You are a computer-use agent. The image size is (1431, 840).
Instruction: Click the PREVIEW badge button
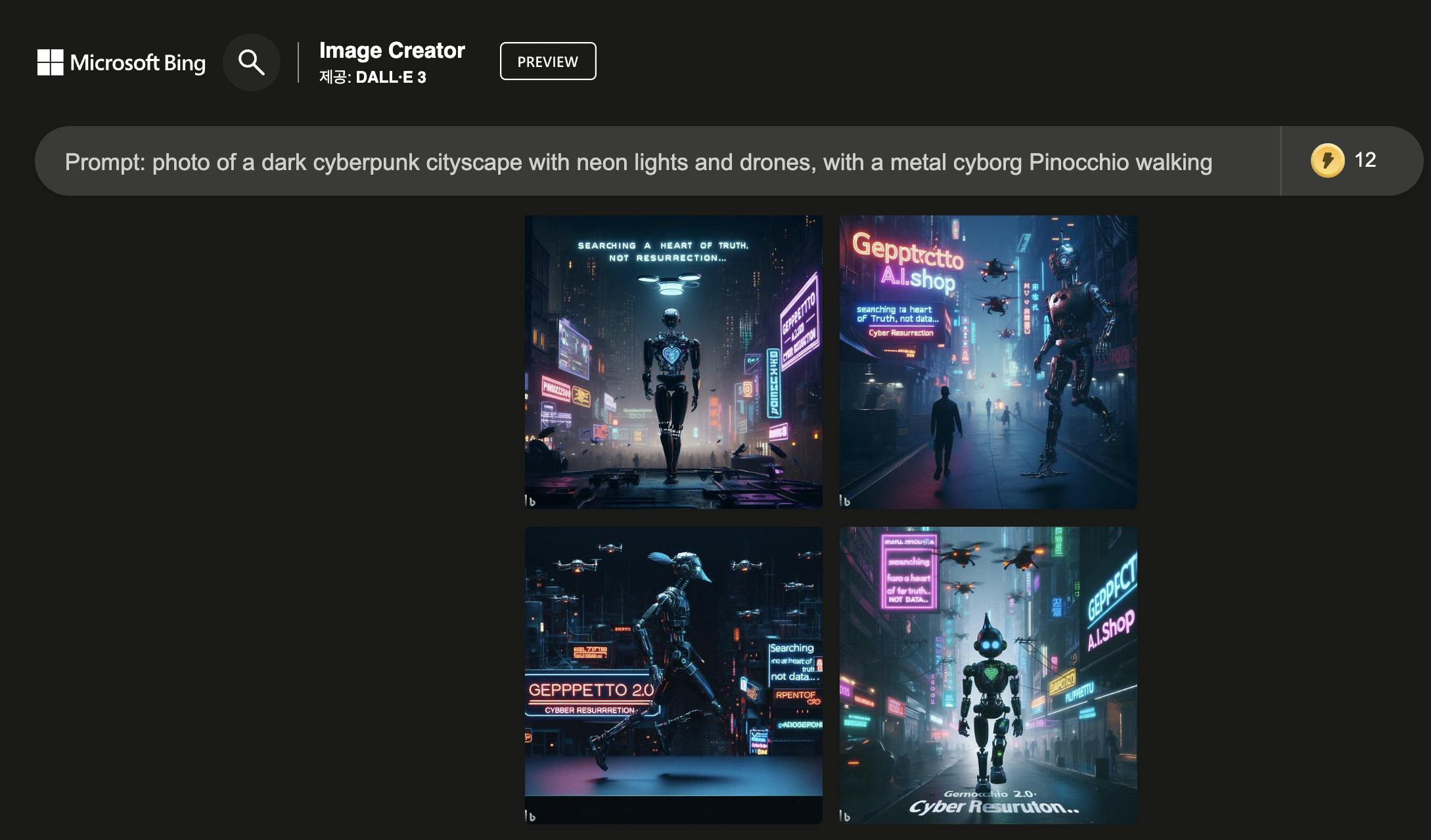pos(548,61)
